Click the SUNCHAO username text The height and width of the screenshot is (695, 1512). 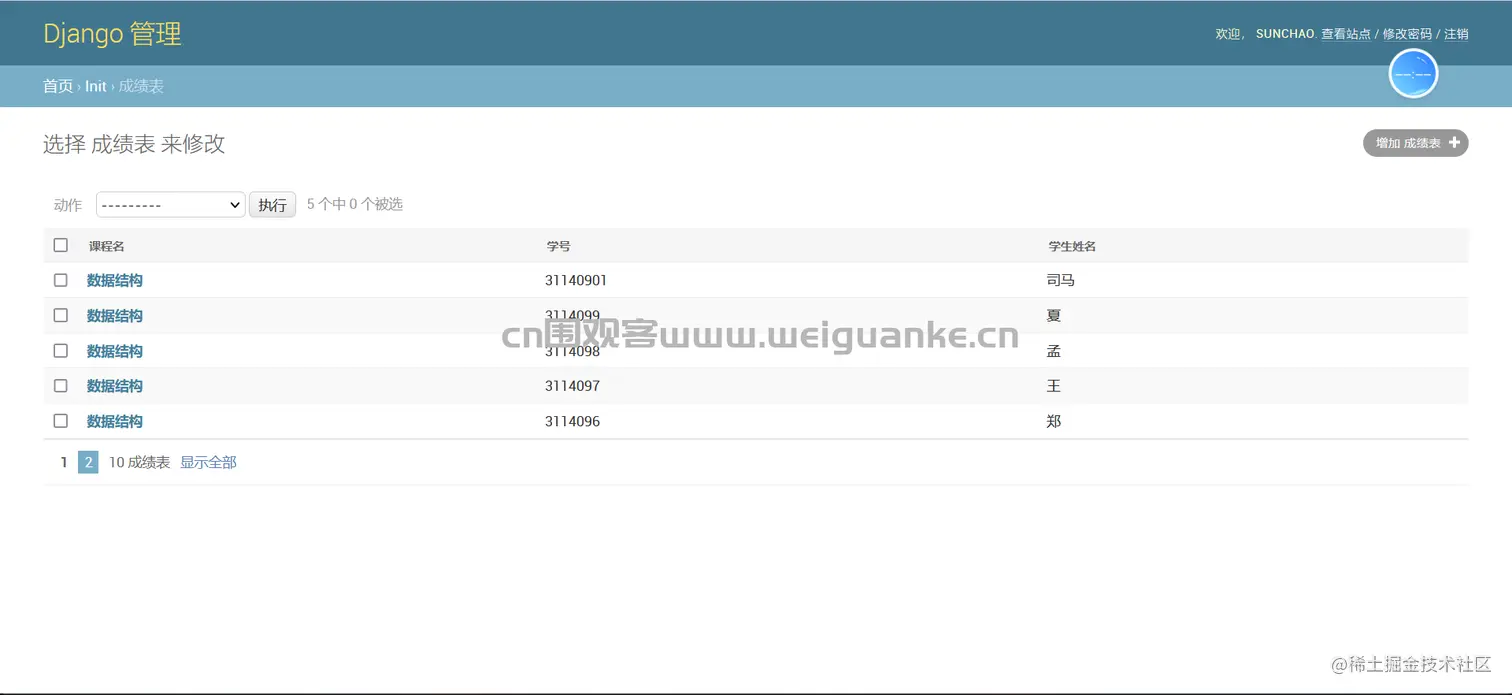coord(1285,34)
